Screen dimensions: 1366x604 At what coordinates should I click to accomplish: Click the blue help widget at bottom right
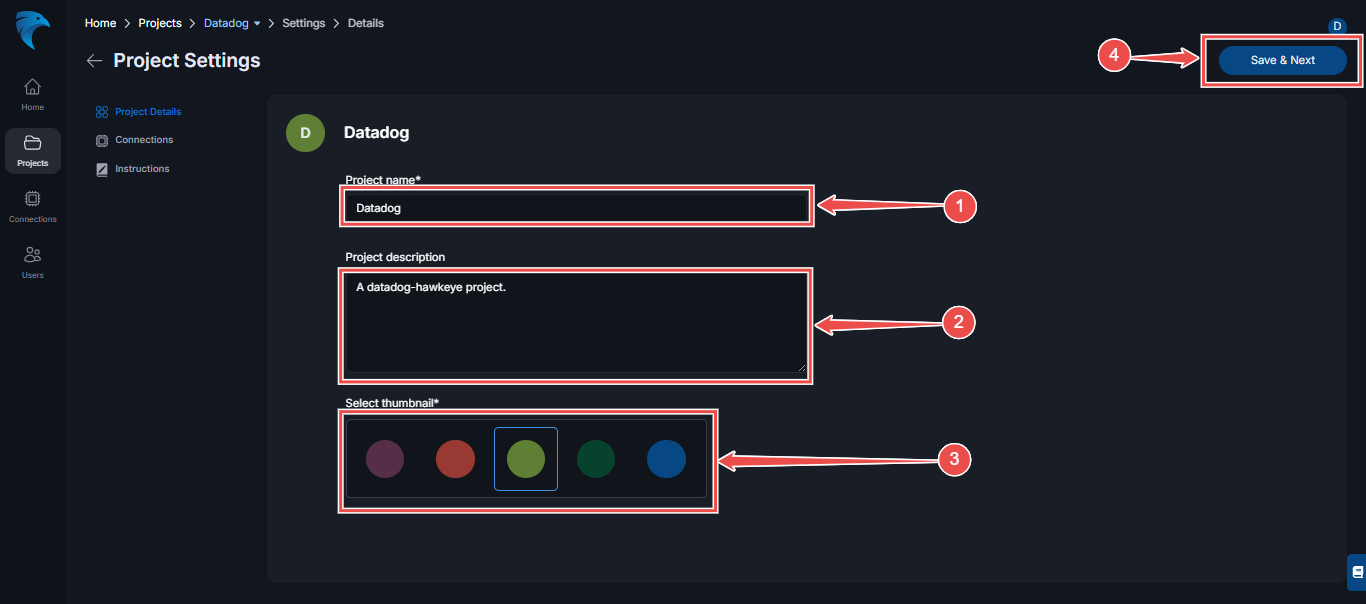(x=1356, y=572)
